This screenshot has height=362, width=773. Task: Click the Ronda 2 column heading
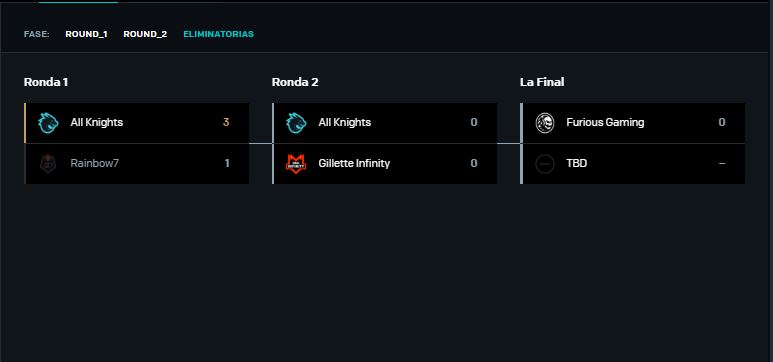(295, 82)
